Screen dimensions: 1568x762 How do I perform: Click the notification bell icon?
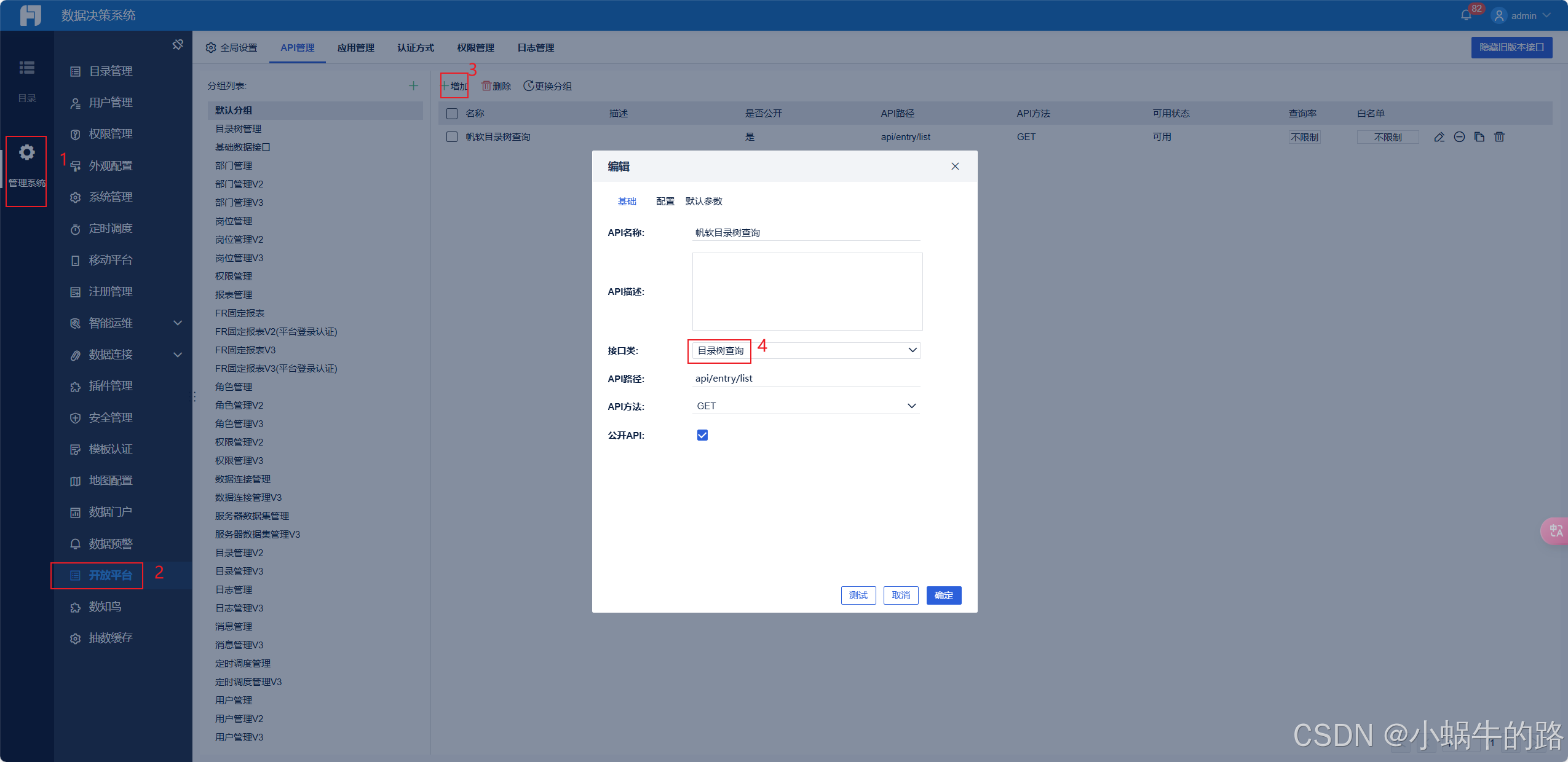[1466, 15]
